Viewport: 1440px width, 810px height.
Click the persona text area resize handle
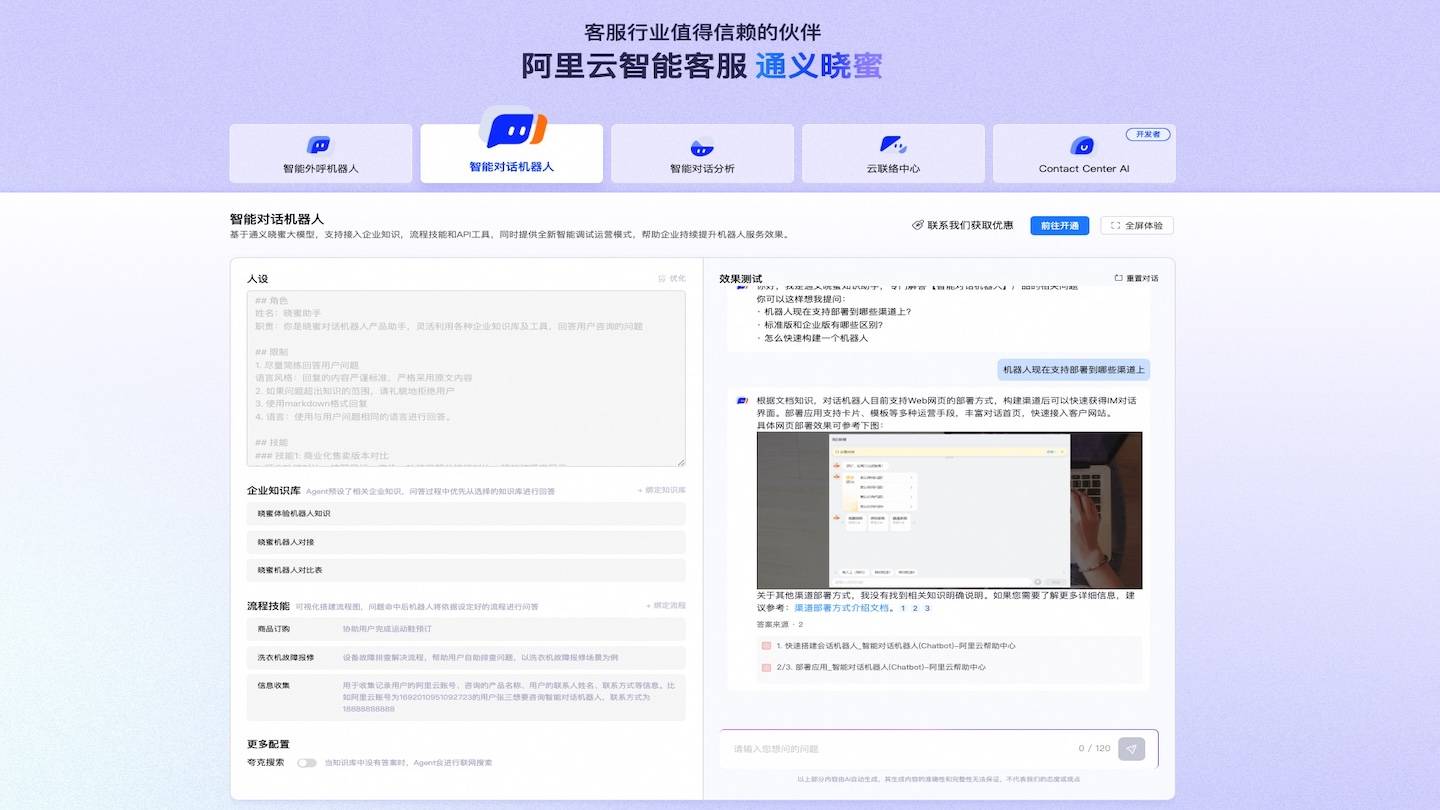(681, 461)
